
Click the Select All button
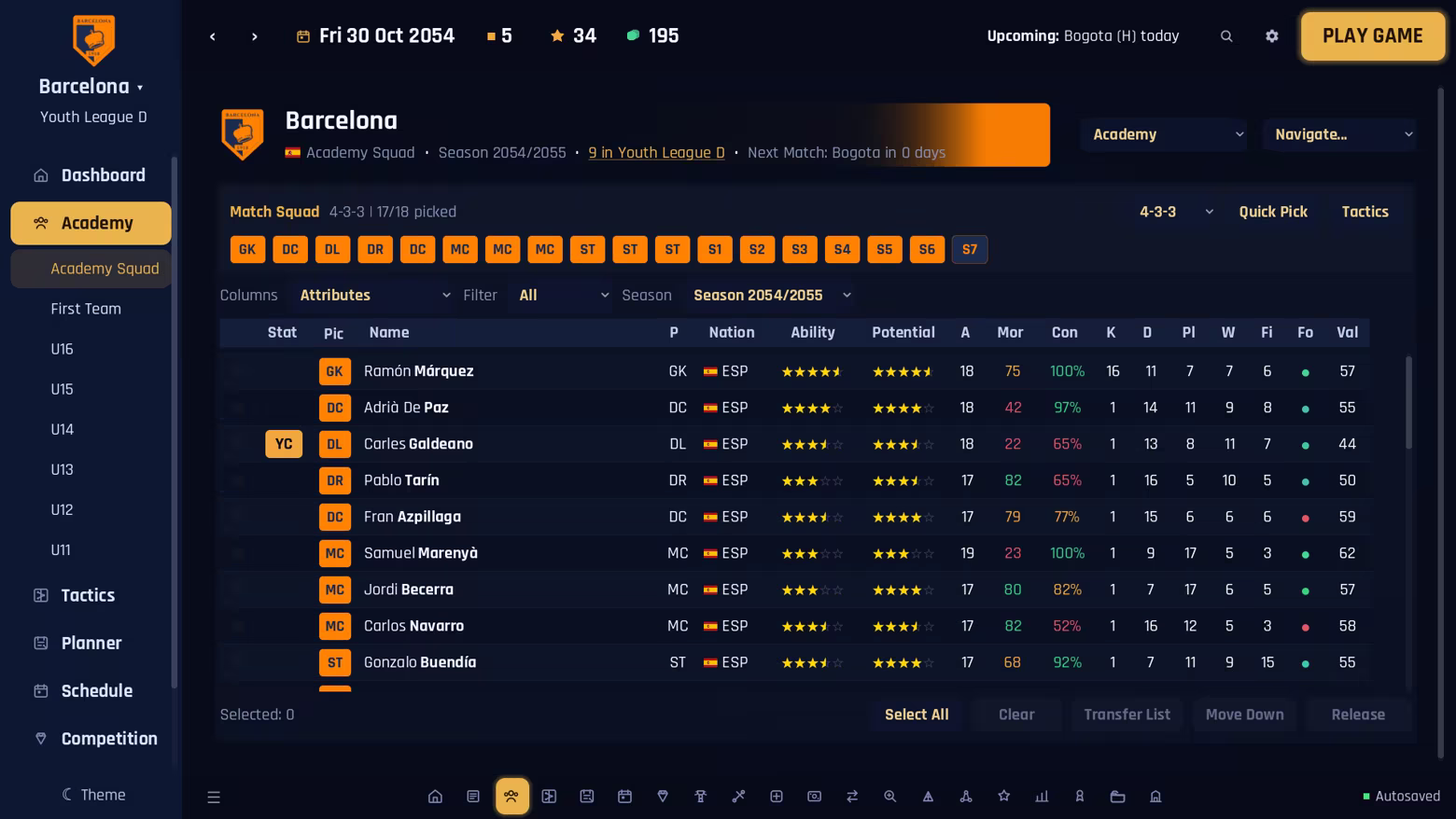[917, 715]
